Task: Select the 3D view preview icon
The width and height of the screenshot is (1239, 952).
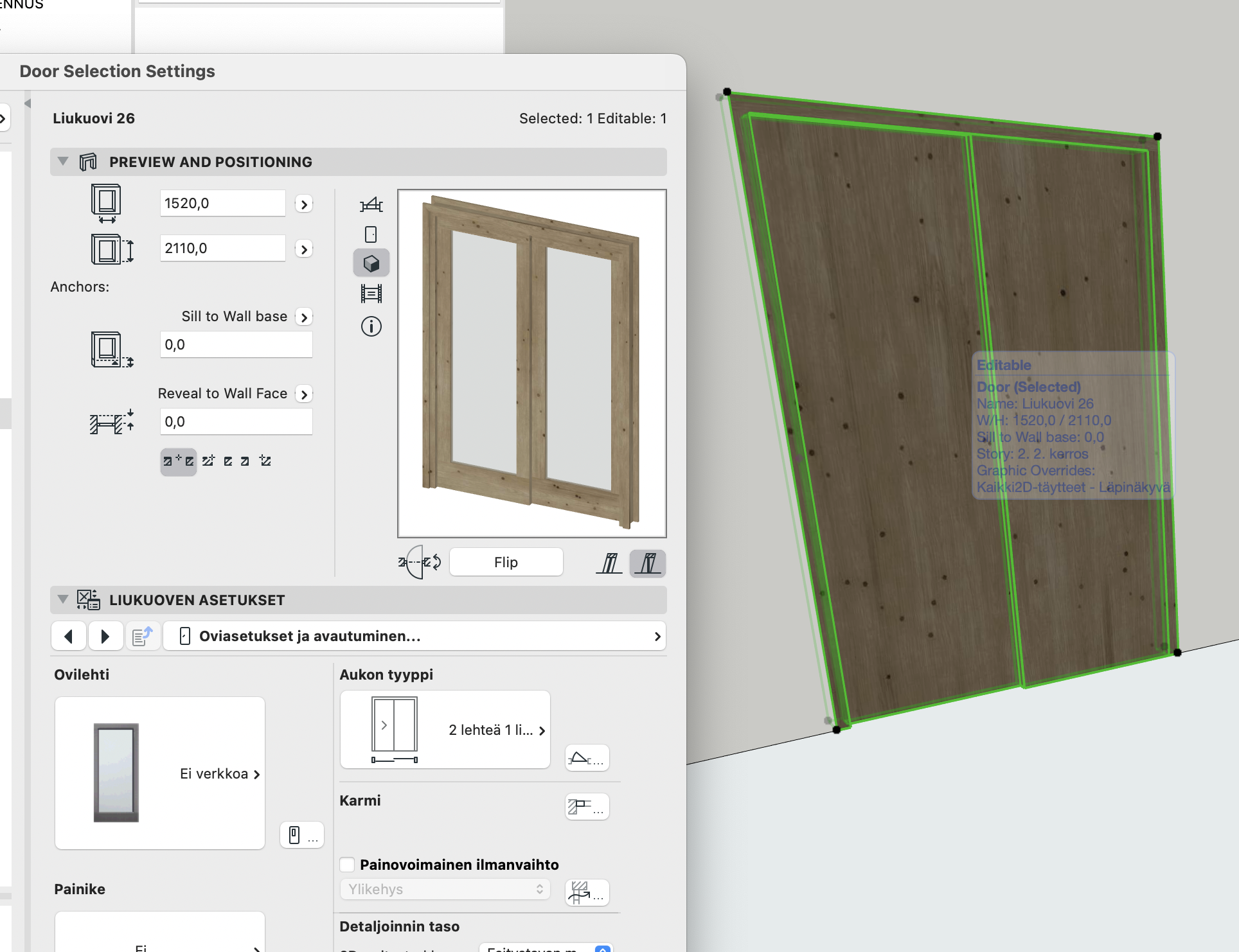Action: pos(371,263)
